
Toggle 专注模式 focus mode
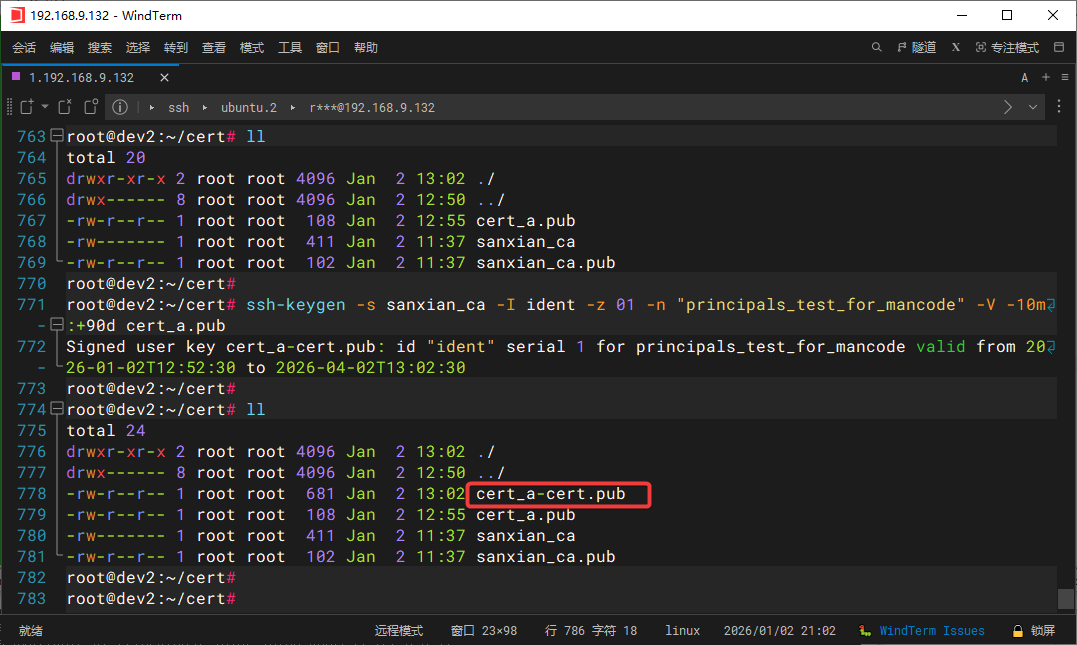point(1007,47)
